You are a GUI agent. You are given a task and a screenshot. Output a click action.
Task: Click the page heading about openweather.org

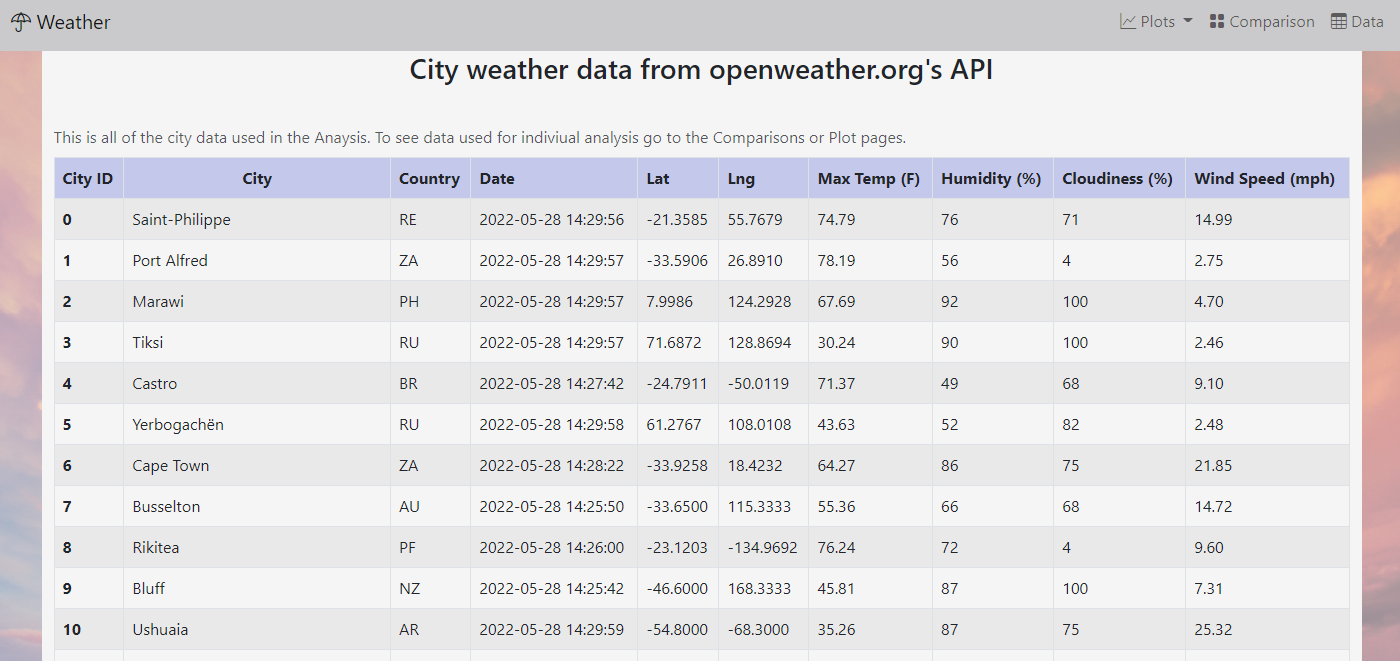pyautogui.click(x=701, y=70)
